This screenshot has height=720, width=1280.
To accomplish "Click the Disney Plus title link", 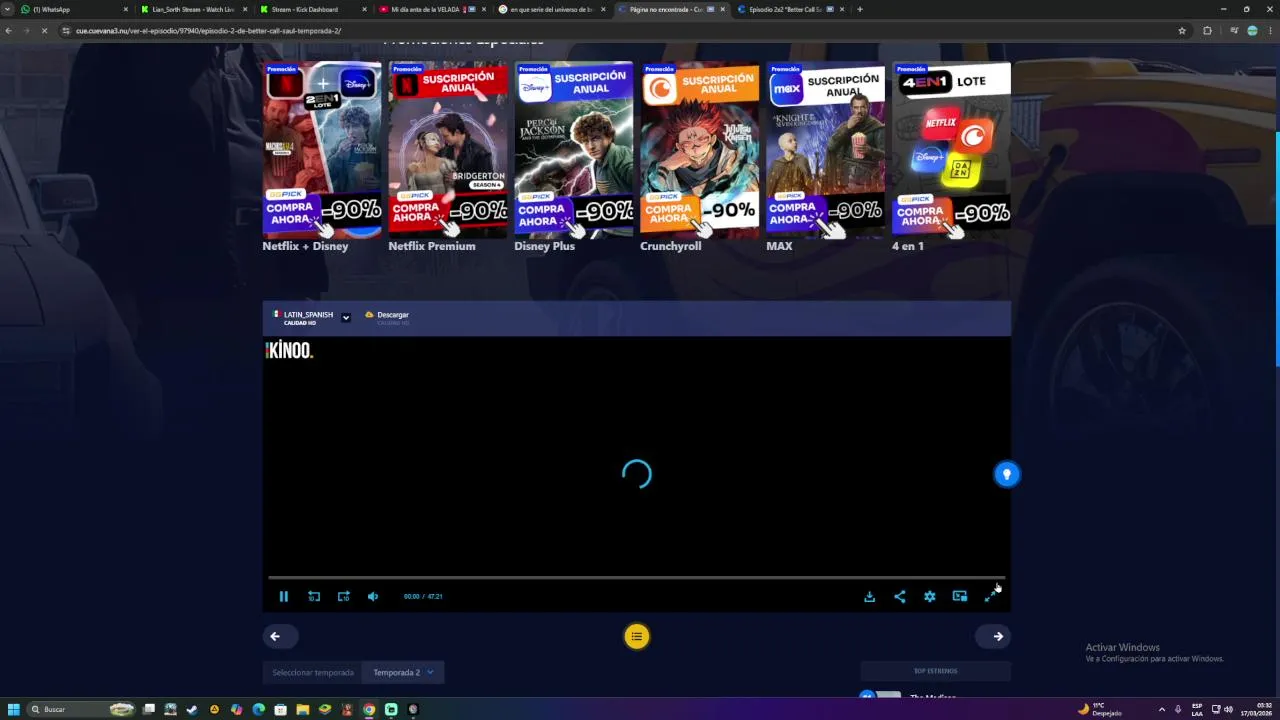I will pyautogui.click(x=544, y=246).
